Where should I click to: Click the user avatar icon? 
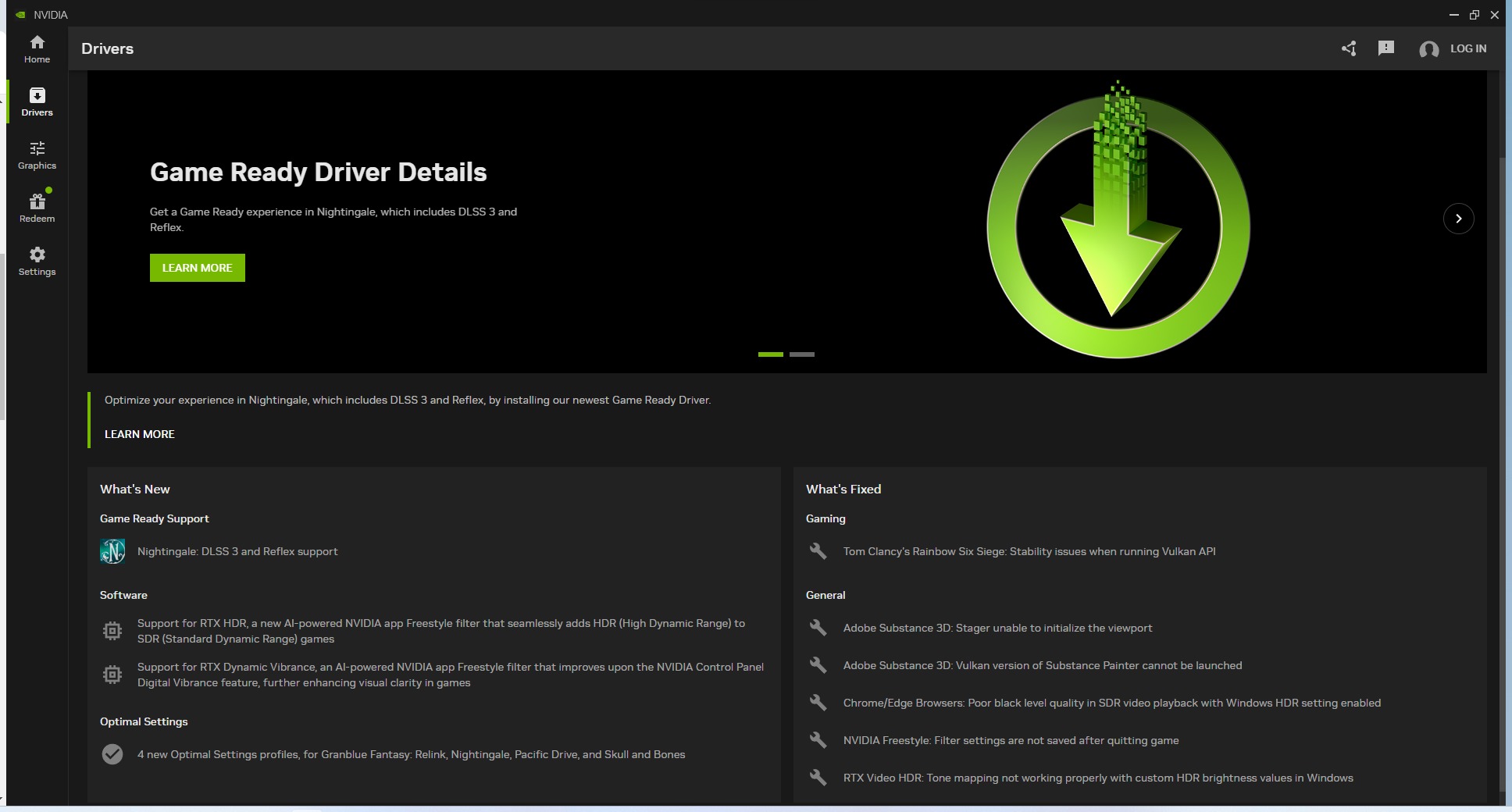(1429, 49)
